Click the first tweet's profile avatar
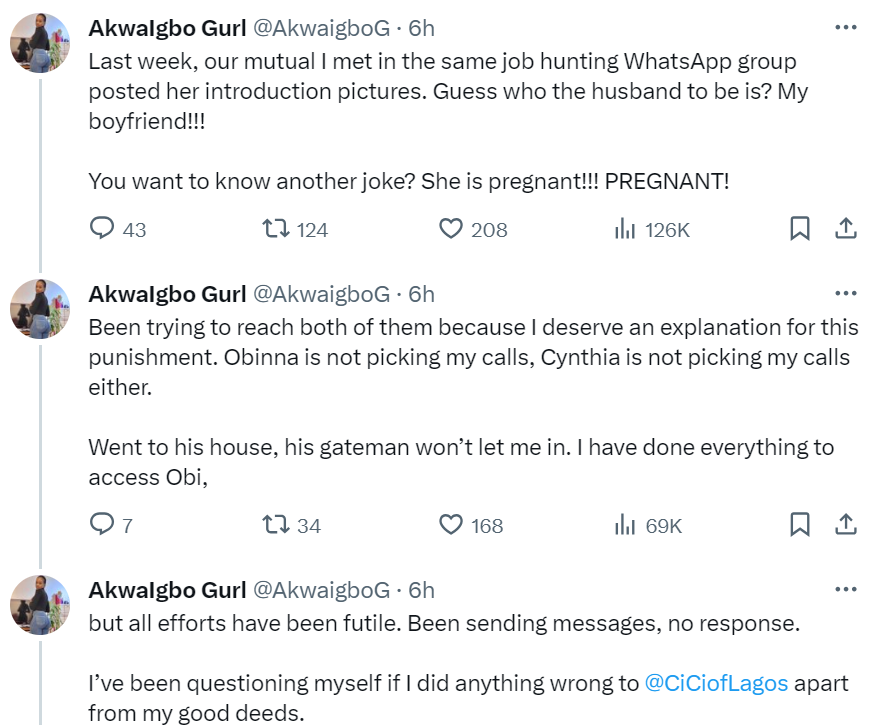 (x=40, y=44)
